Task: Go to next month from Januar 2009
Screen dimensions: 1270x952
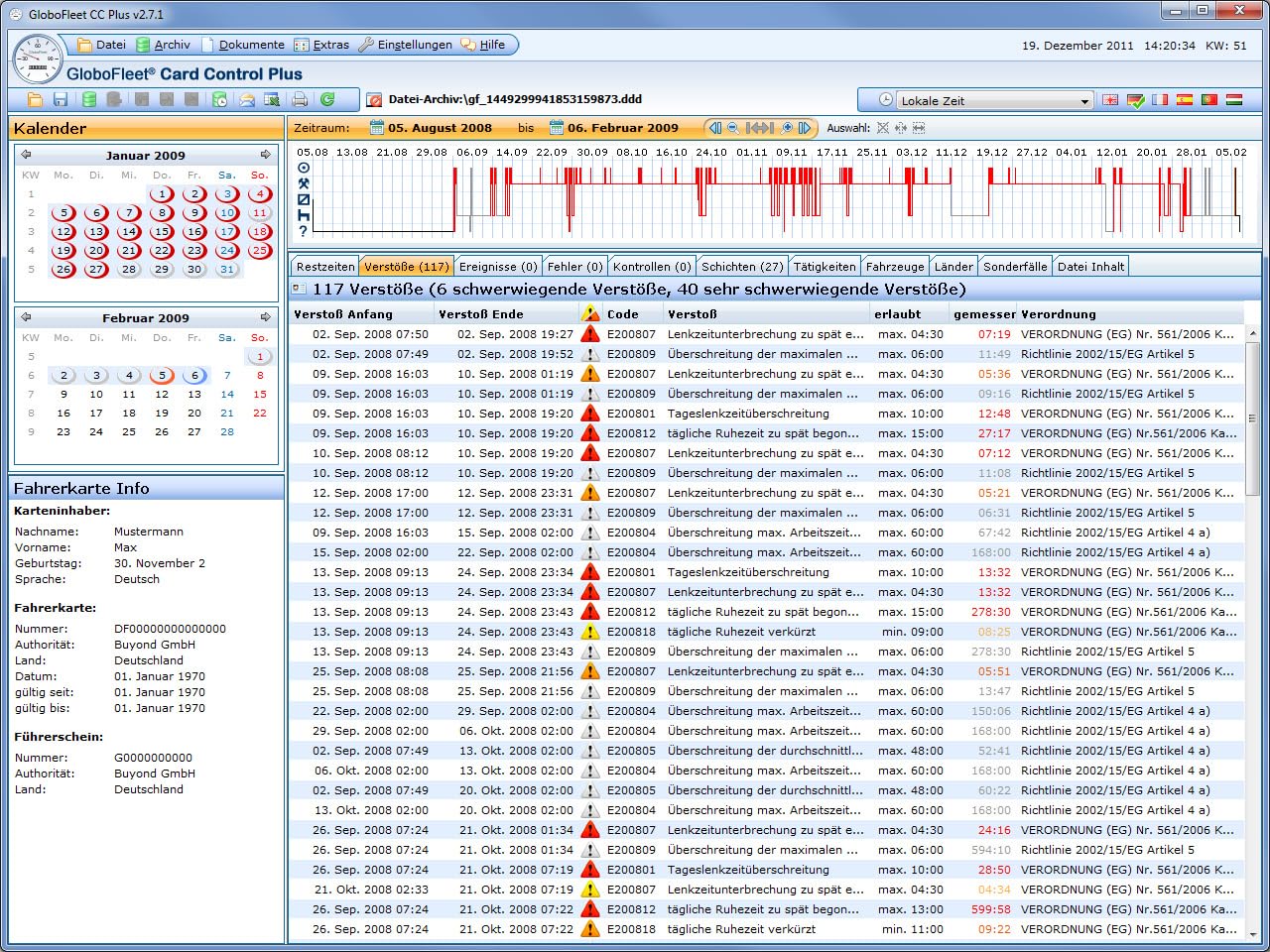Action: 265,155
